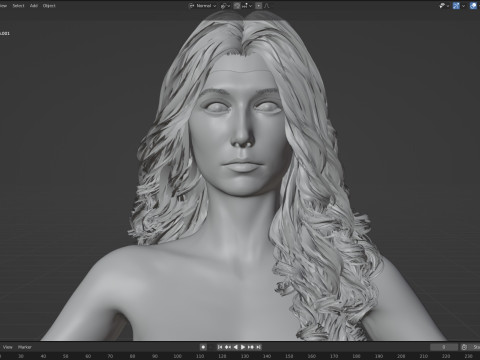
Task: Open the pivot point dropdown
Action: (x=225, y=6)
